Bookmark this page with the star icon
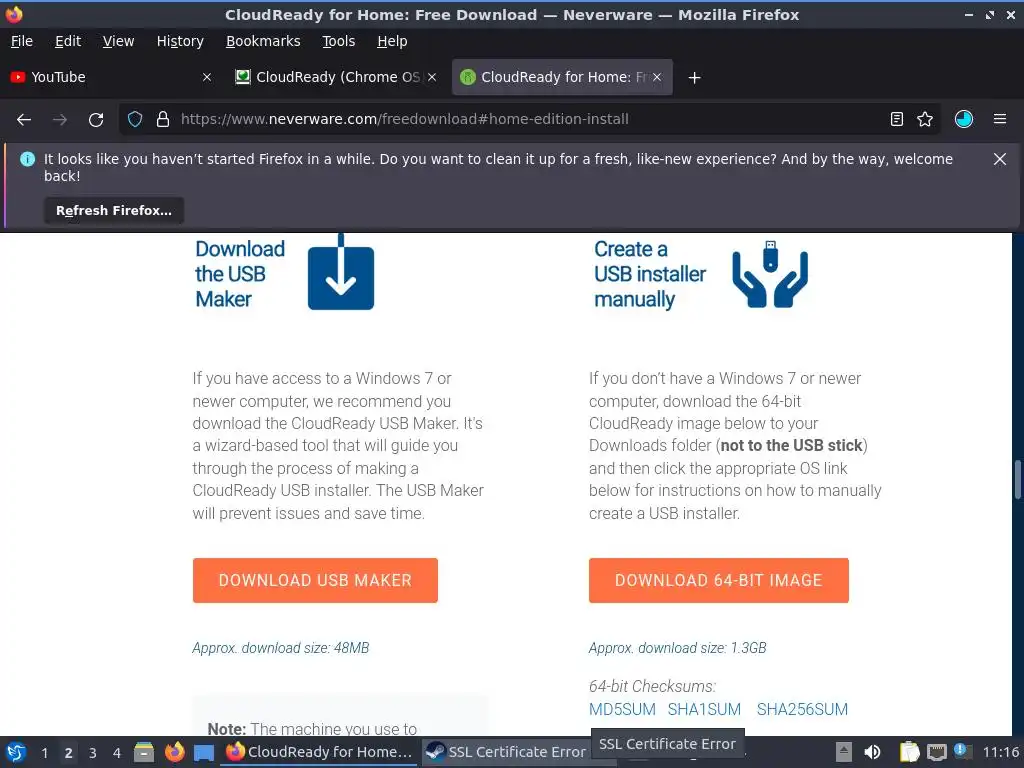 coord(925,119)
